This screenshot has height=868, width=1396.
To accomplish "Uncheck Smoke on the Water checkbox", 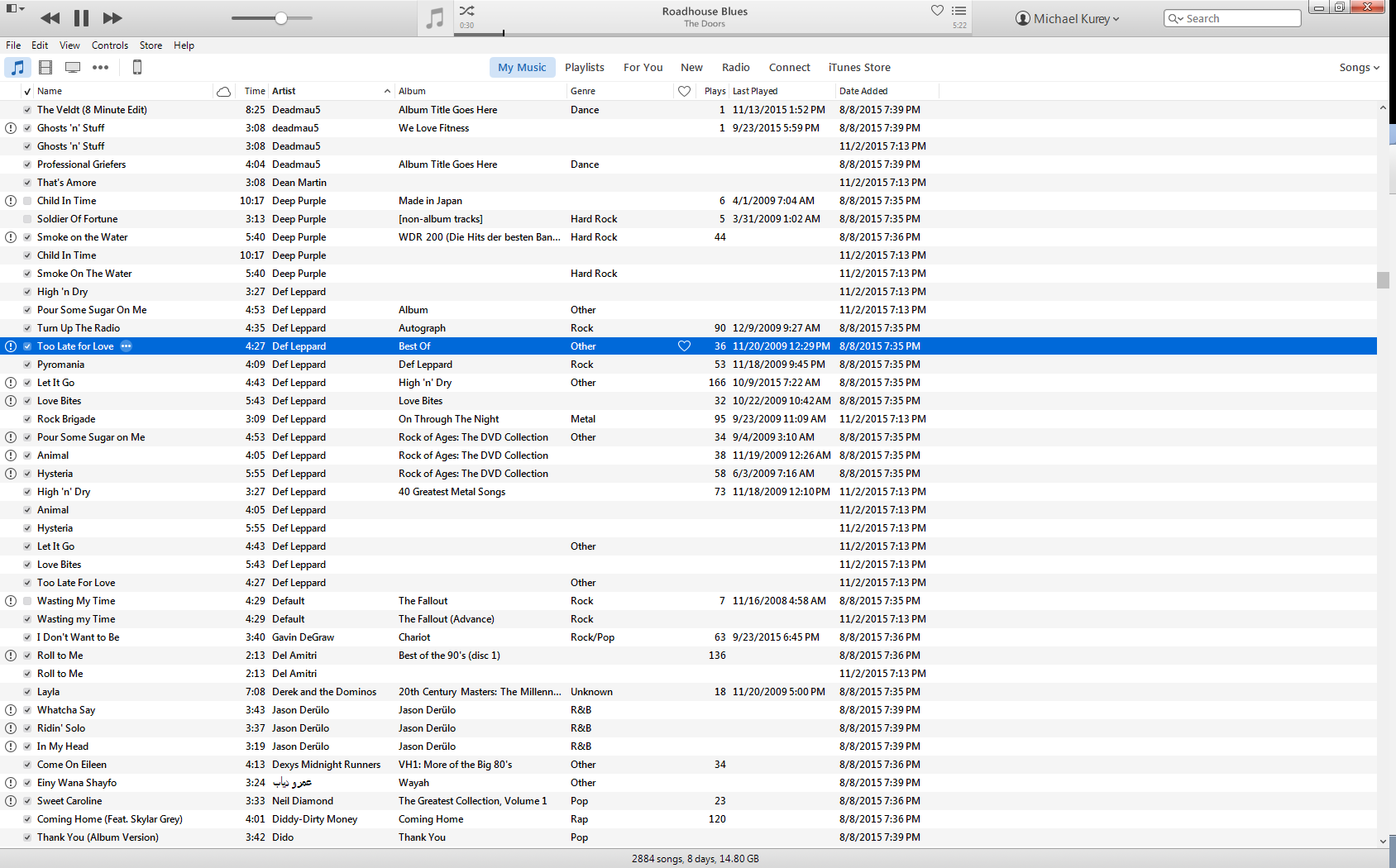I will [27, 237].
